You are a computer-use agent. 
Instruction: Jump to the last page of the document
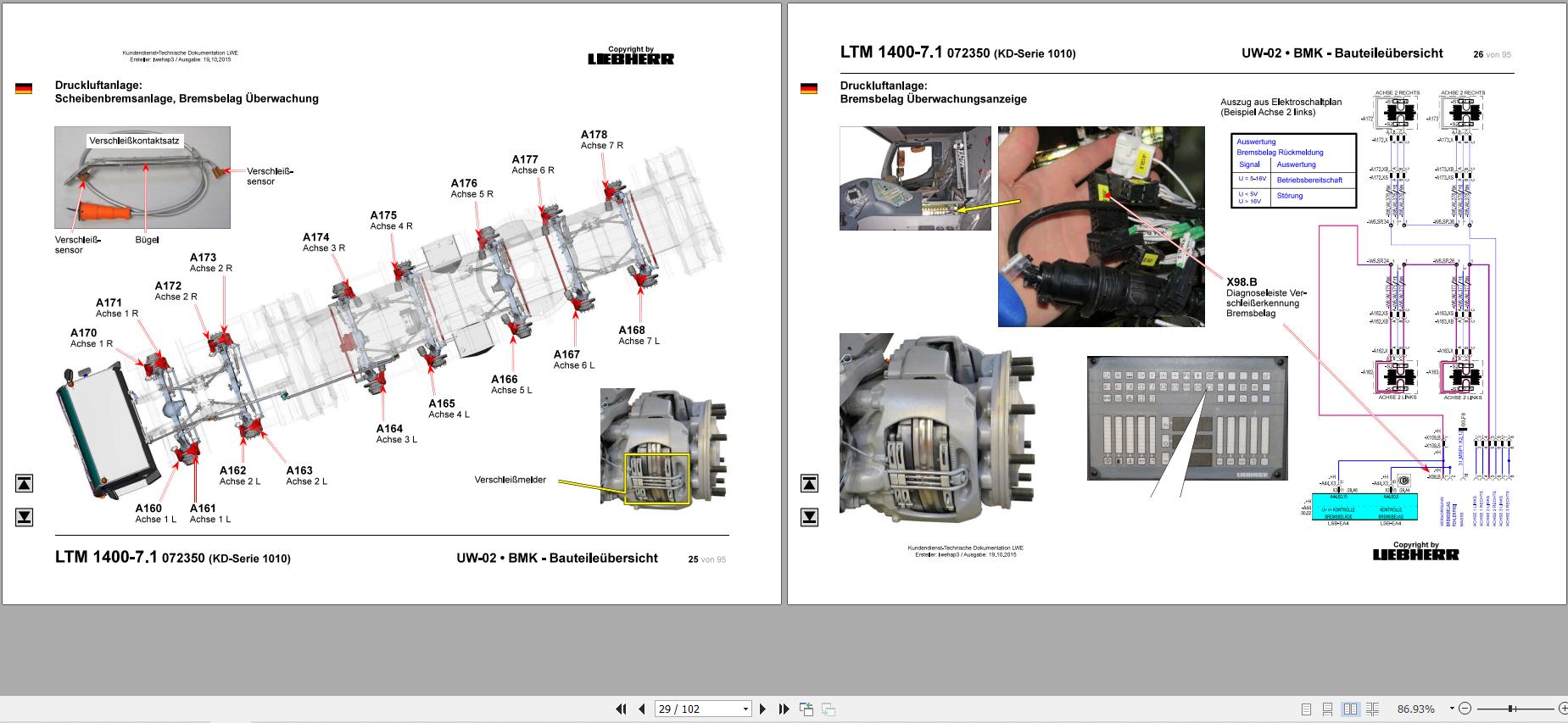(784, 709)
